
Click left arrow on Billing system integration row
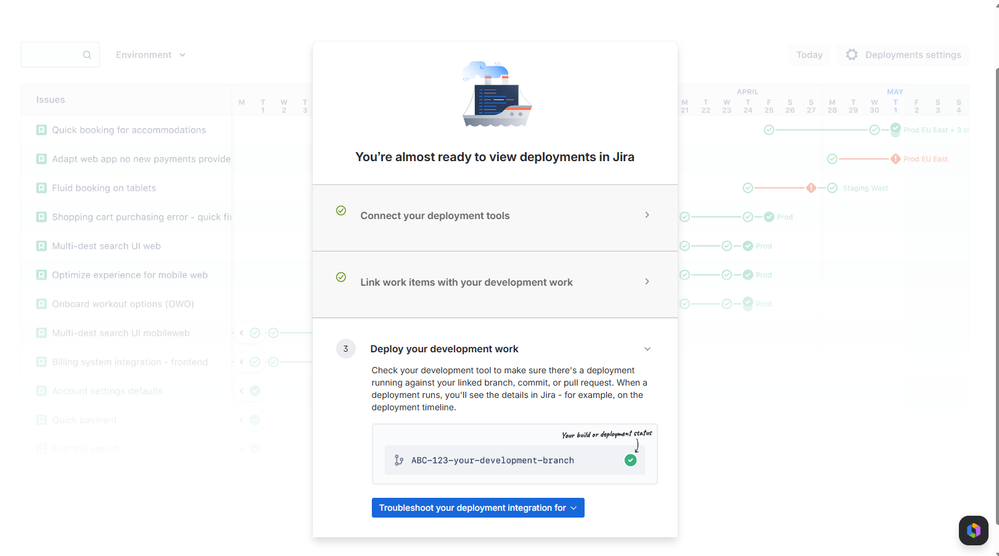pos(241,362)
